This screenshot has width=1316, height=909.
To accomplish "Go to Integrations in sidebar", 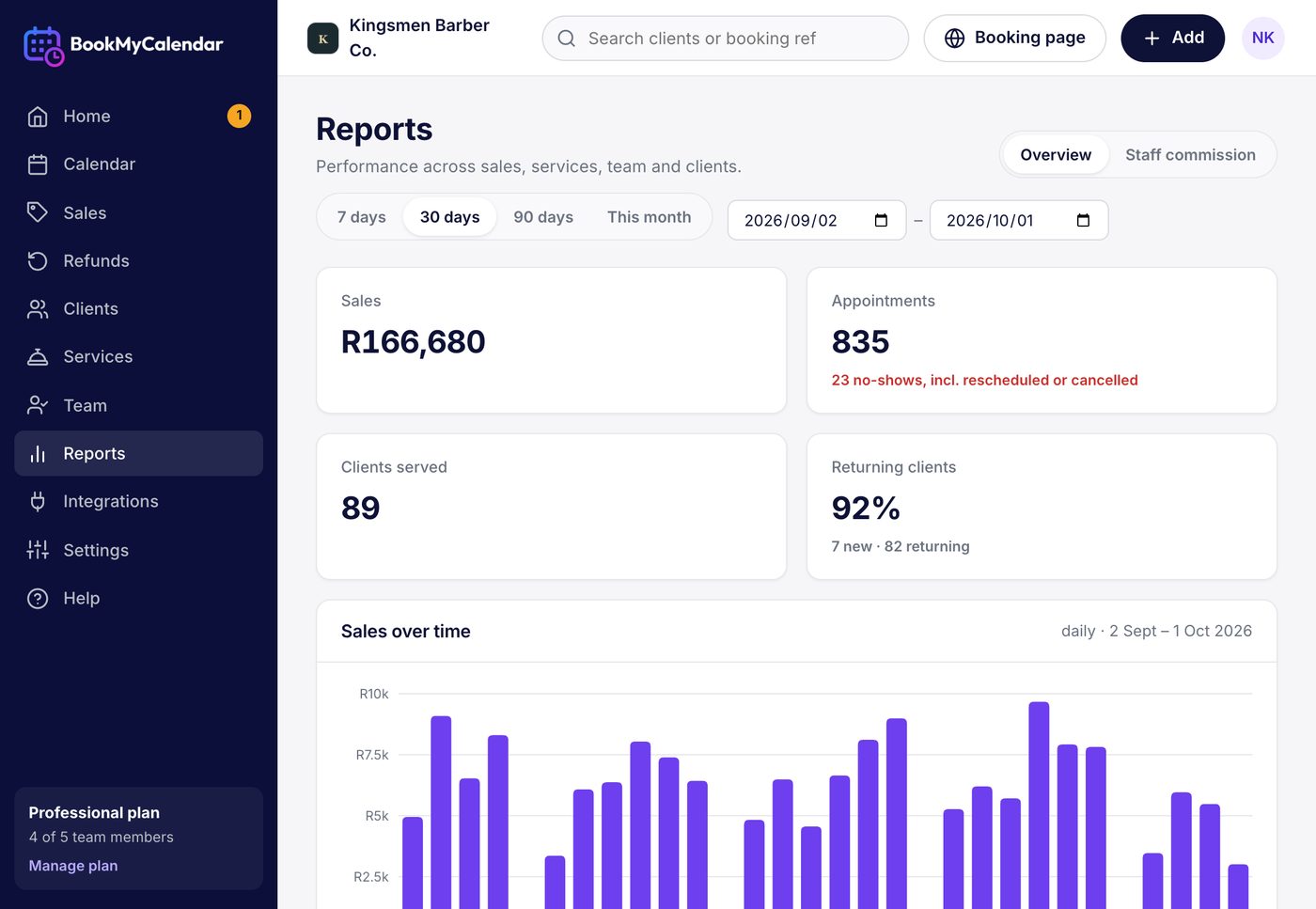I will [x=138, y=502].
